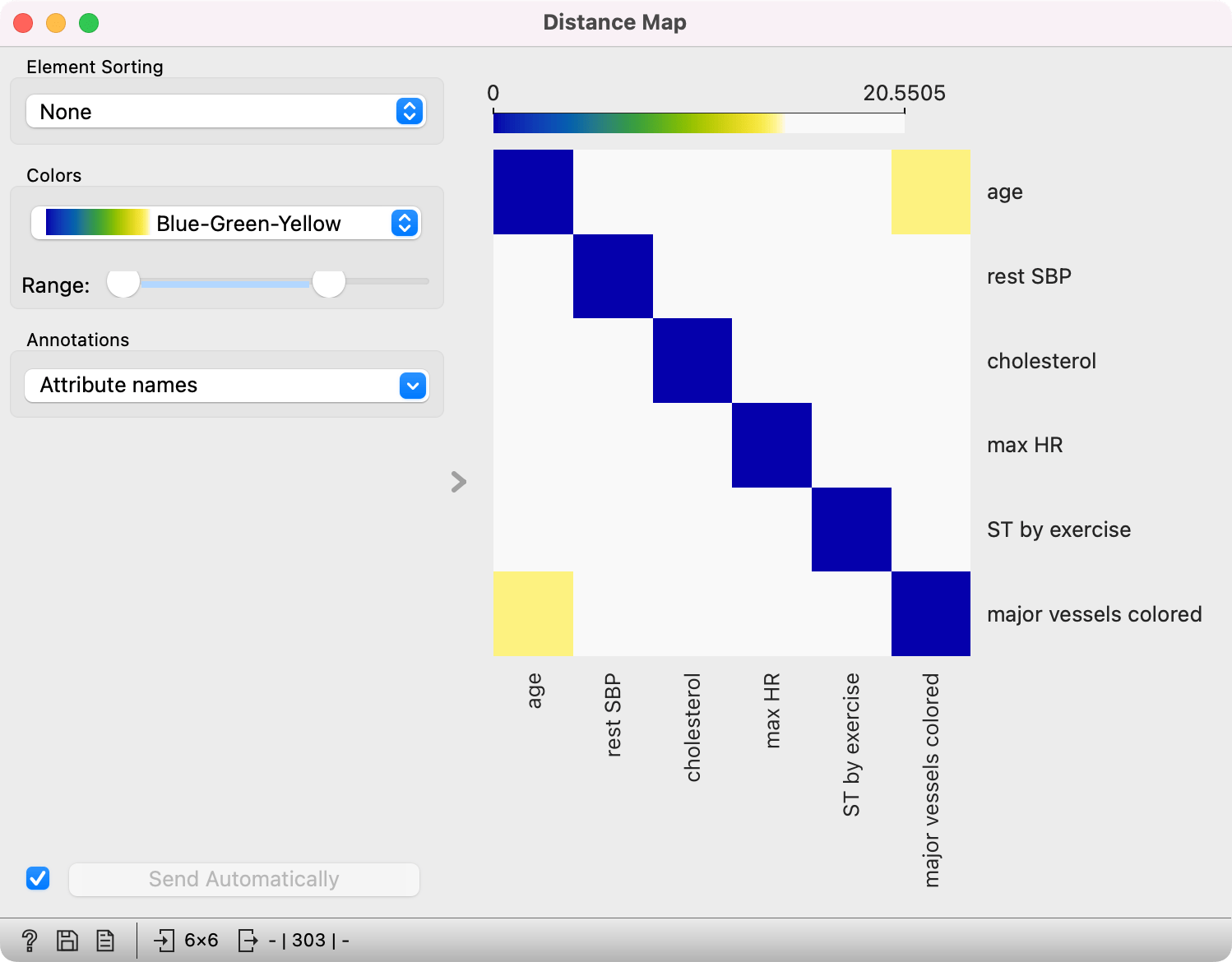Viewport: 1232px width, 962px height.
Task: Click the save image floppy disk icon
Action: point(67,940)
